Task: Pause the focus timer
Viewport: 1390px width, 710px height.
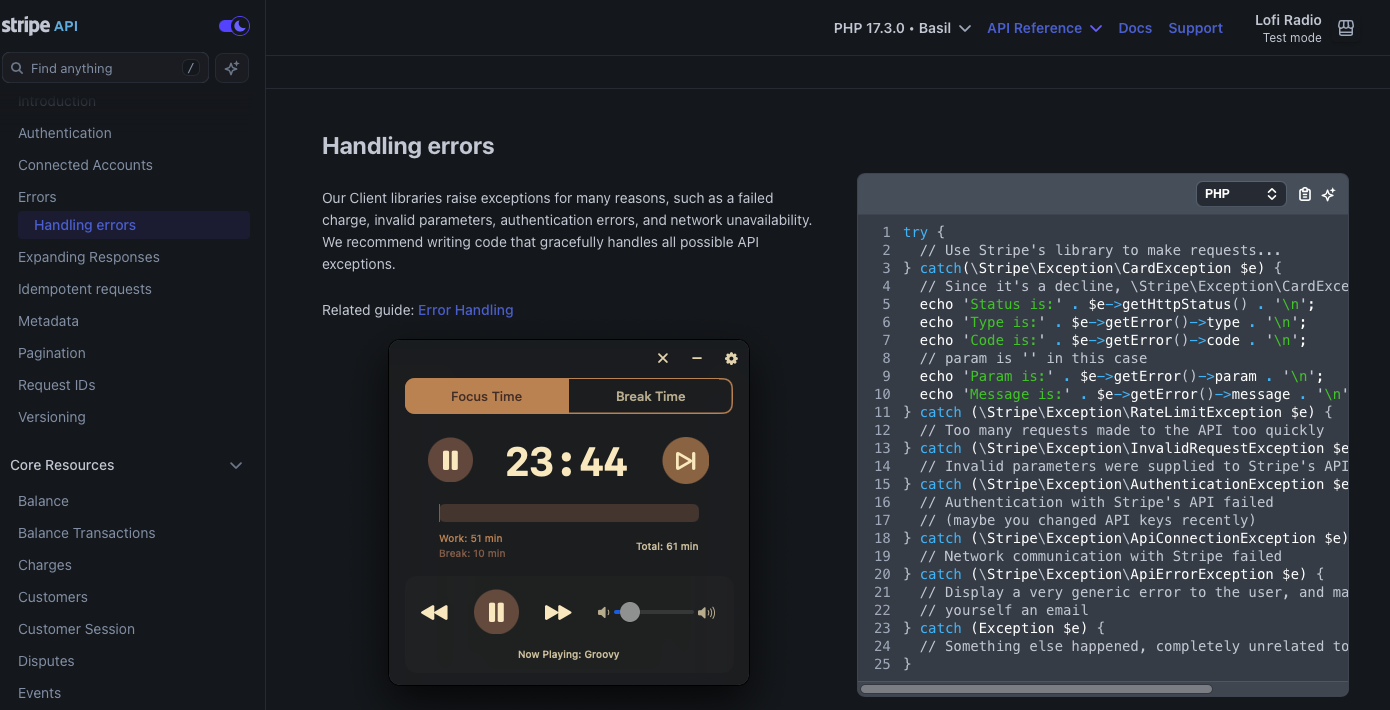Action: [451, 460]
